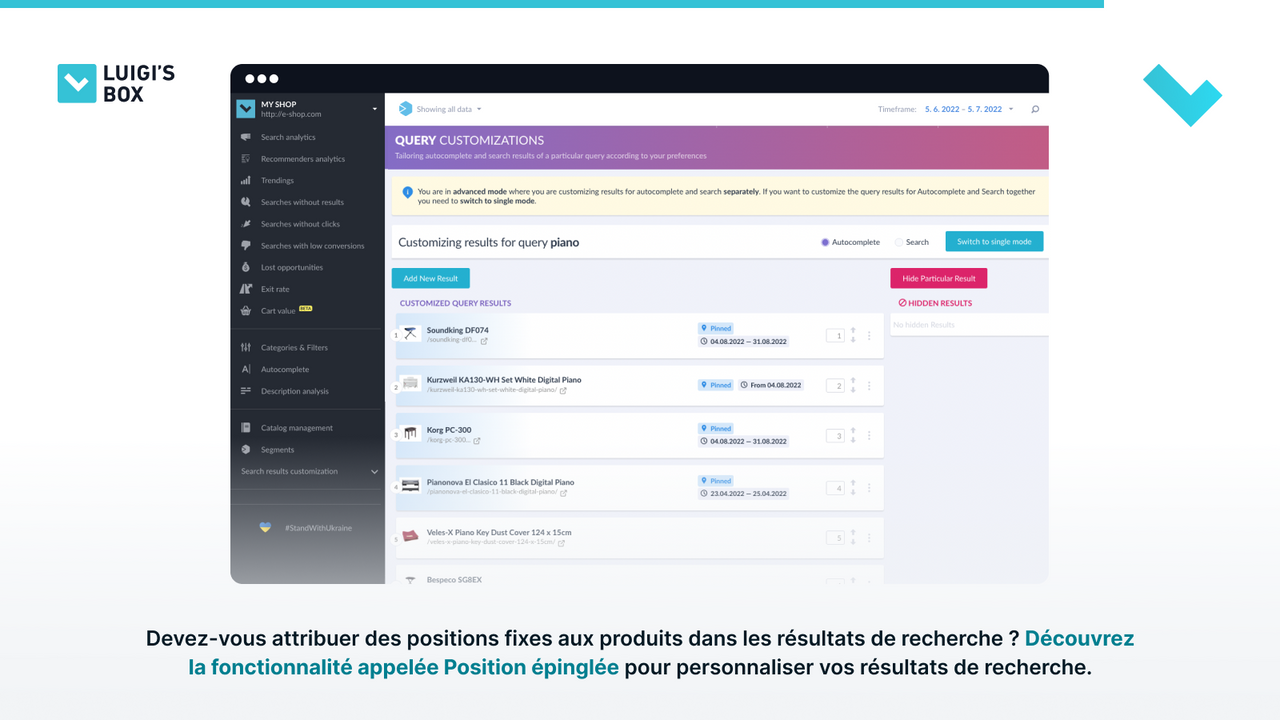Open the Timeframe date range dropdown
This screenshot has height=720, width=1280.
point(968,109)
